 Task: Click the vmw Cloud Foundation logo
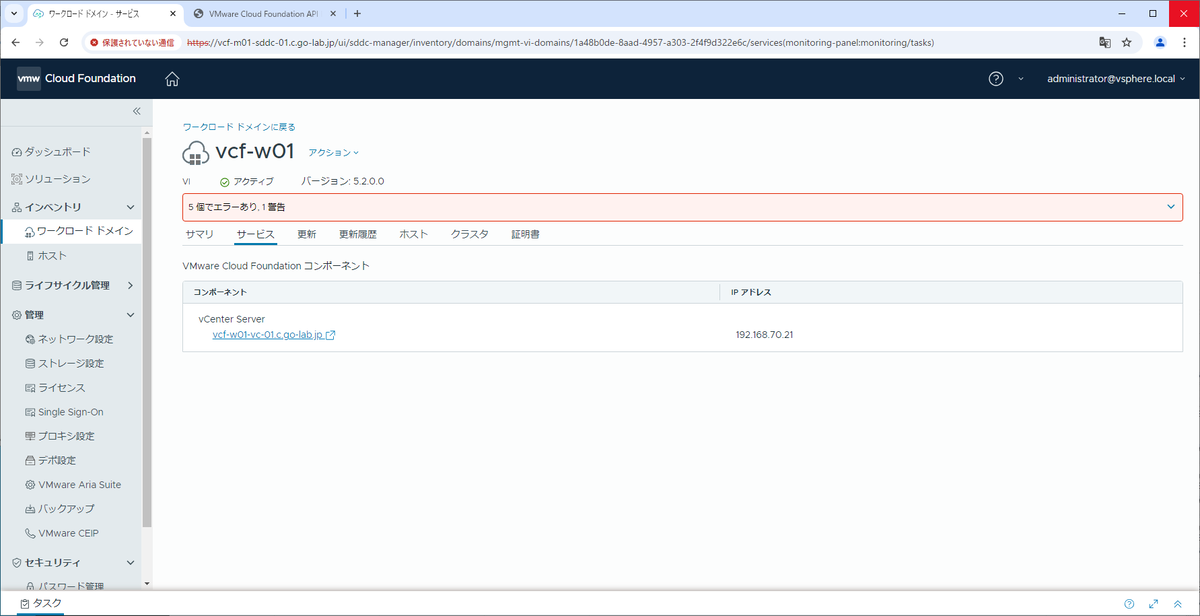76,79
